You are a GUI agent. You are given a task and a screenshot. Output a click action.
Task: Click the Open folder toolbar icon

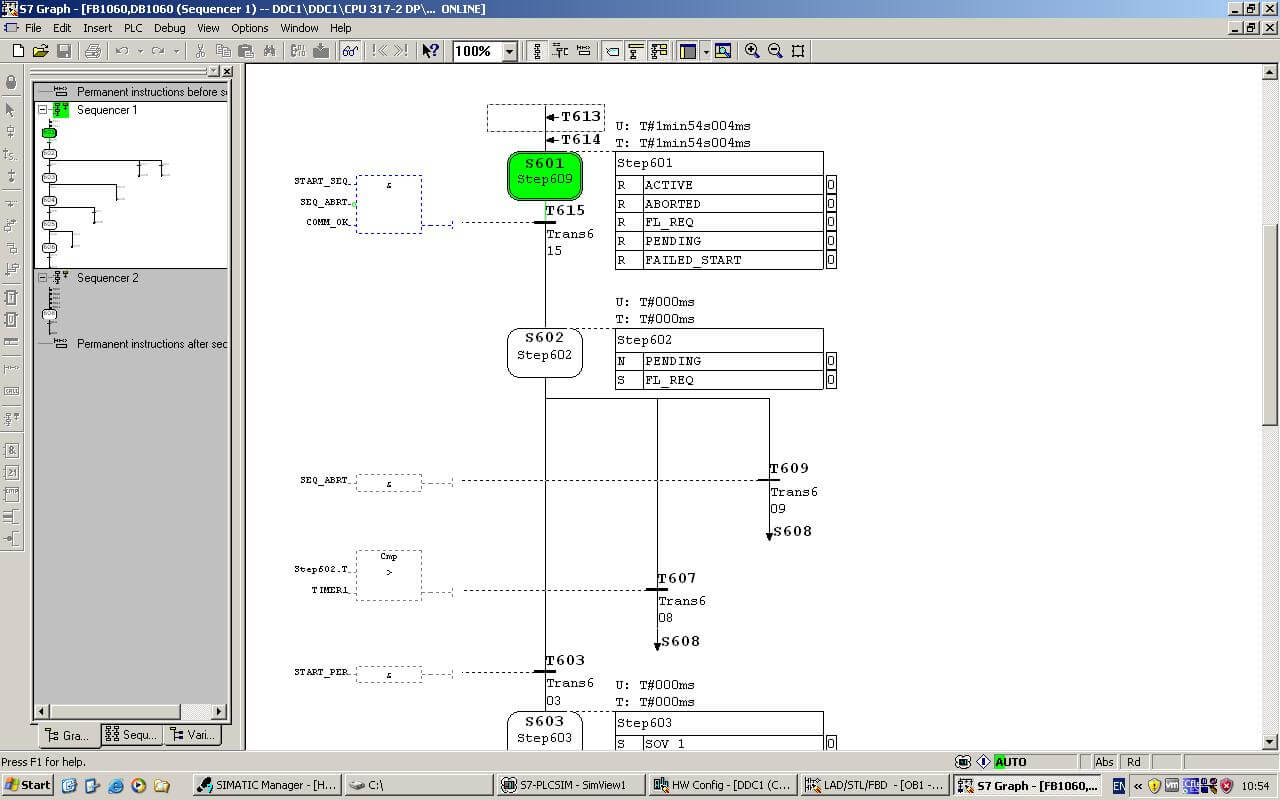click(41, 51)
